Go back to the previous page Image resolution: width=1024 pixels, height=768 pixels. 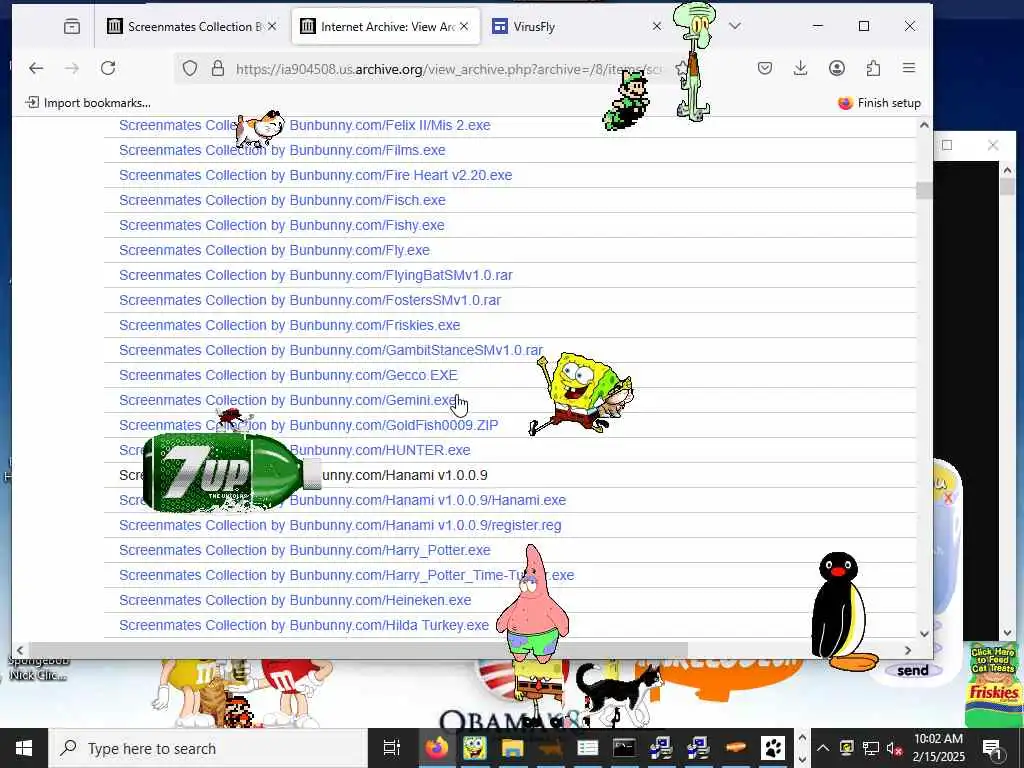click(36, 68)
